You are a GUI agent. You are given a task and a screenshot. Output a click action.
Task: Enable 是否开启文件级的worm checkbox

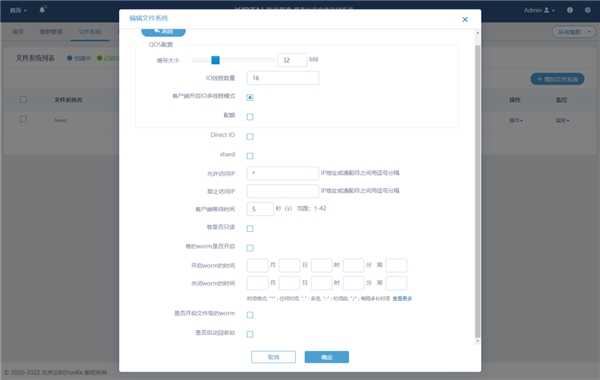(x=250, y=315)
